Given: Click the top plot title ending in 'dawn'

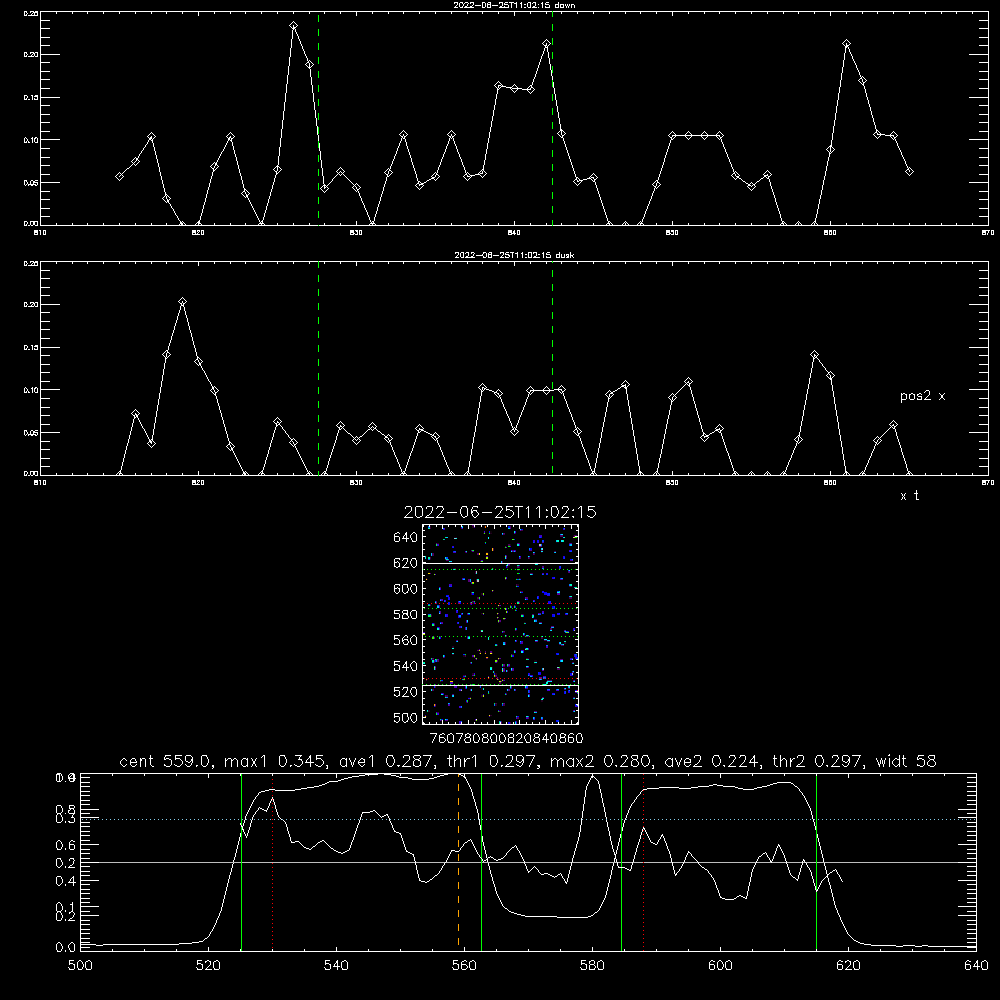Looking at the screenshot, I should pyautogui.click(x=514, y=5).
